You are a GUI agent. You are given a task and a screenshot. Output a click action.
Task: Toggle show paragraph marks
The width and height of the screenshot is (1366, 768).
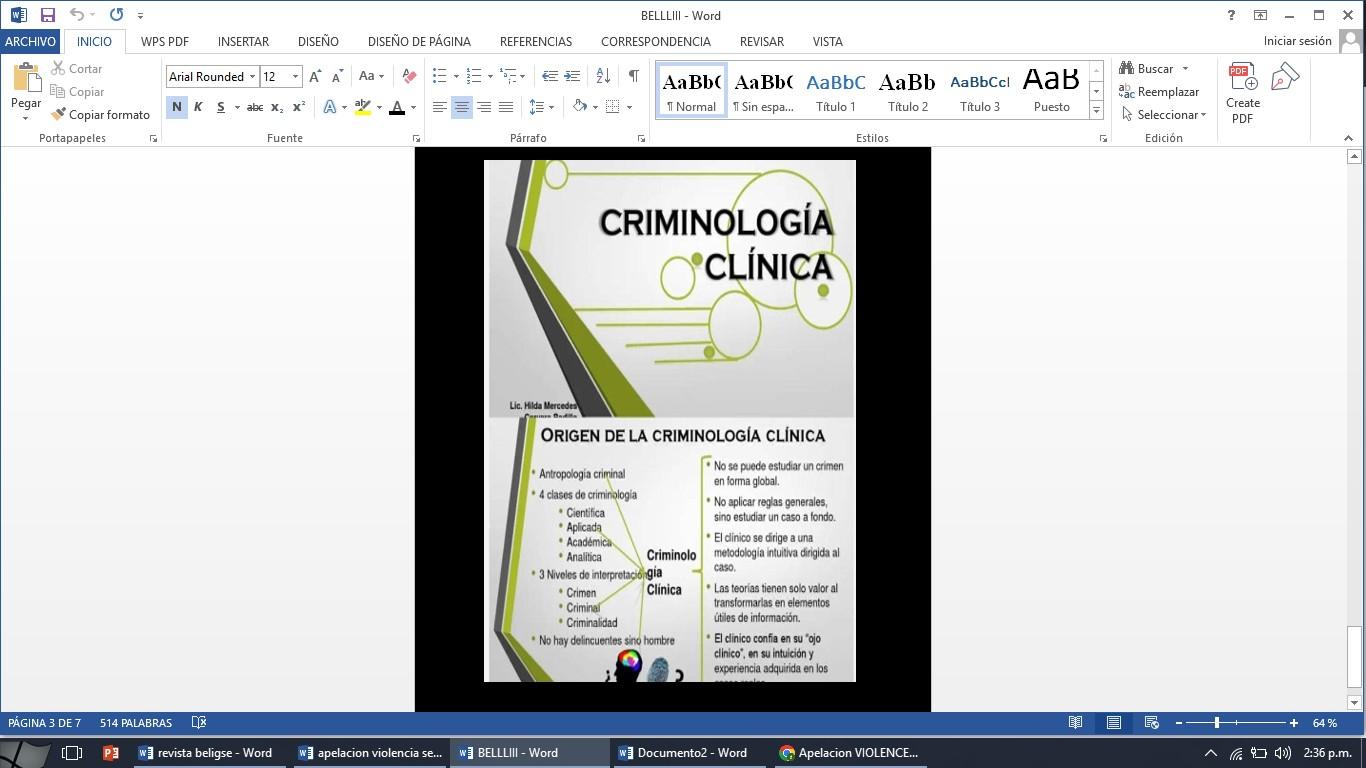coord(633,76)
